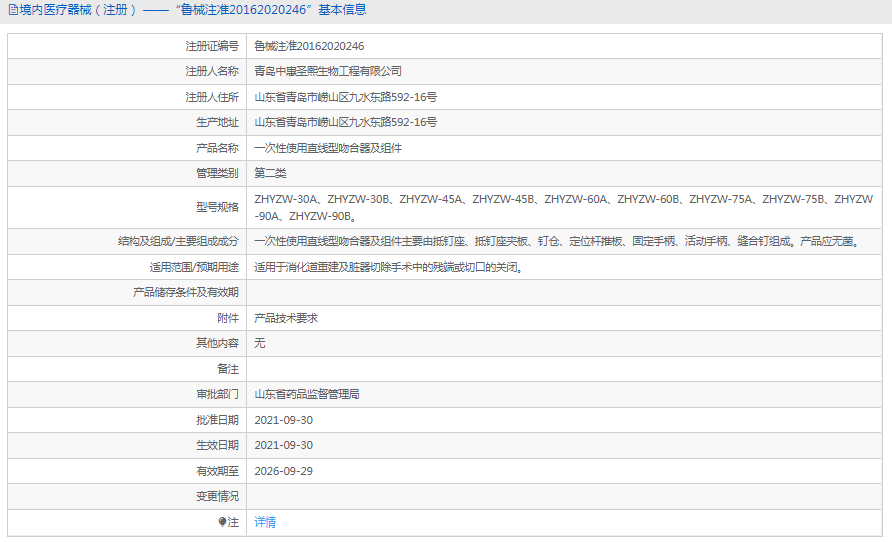The width and height of the screenshot is (892, 542).
Task: Click the structure description mentioning 抵钉座
Action: coord(556,241)
